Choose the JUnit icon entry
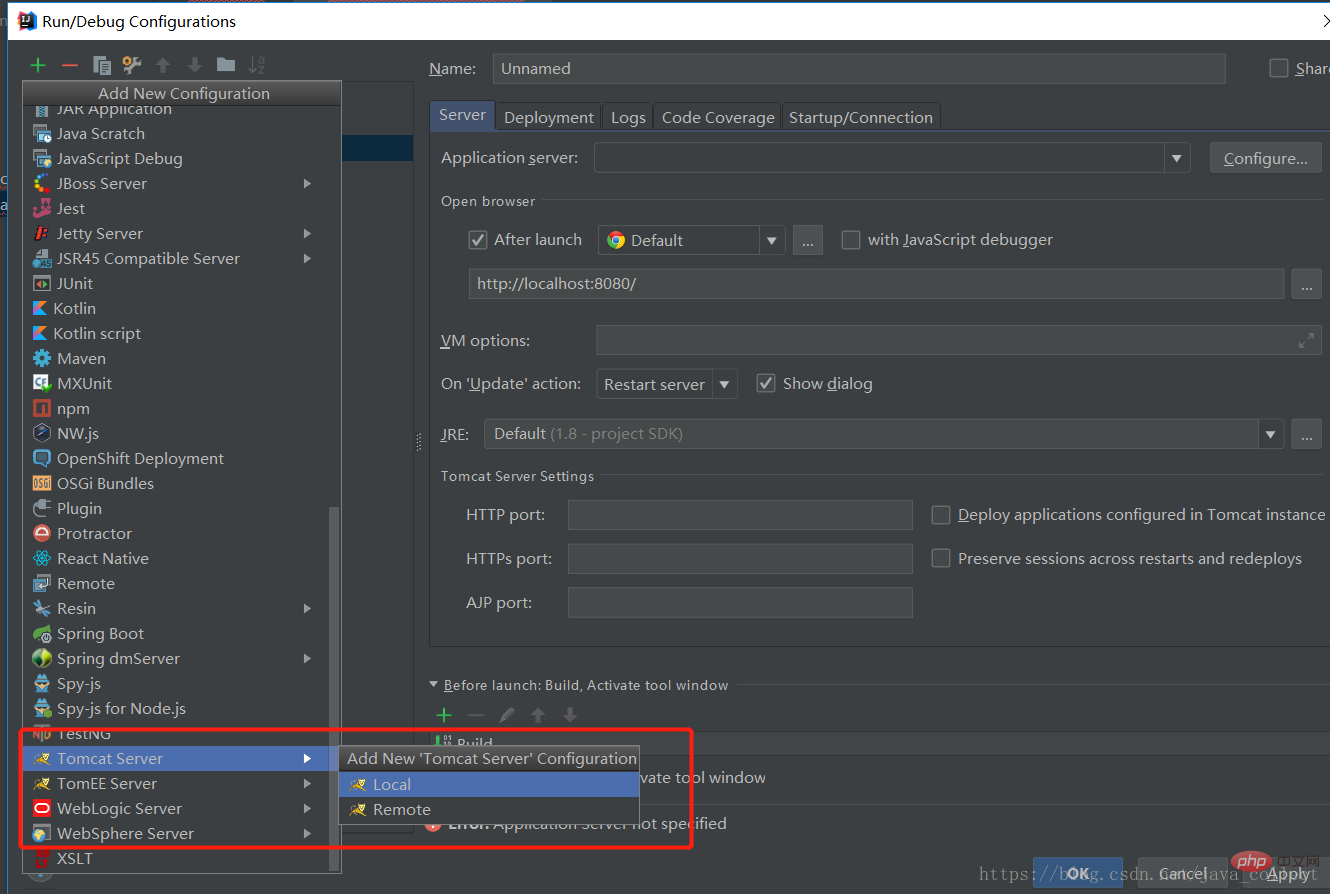This screenshot has height=894, width=1330. pyautogui.click(x=42, y=283)
